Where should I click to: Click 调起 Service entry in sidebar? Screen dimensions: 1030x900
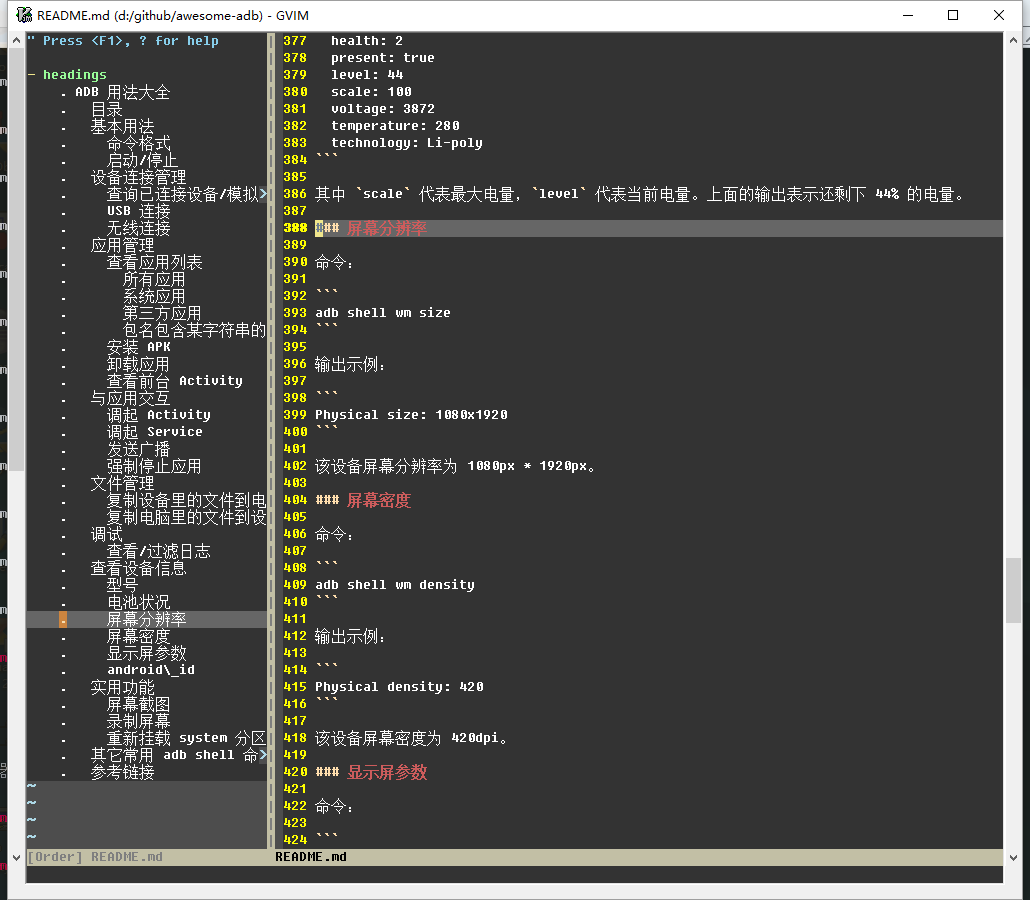coord(154,432)
